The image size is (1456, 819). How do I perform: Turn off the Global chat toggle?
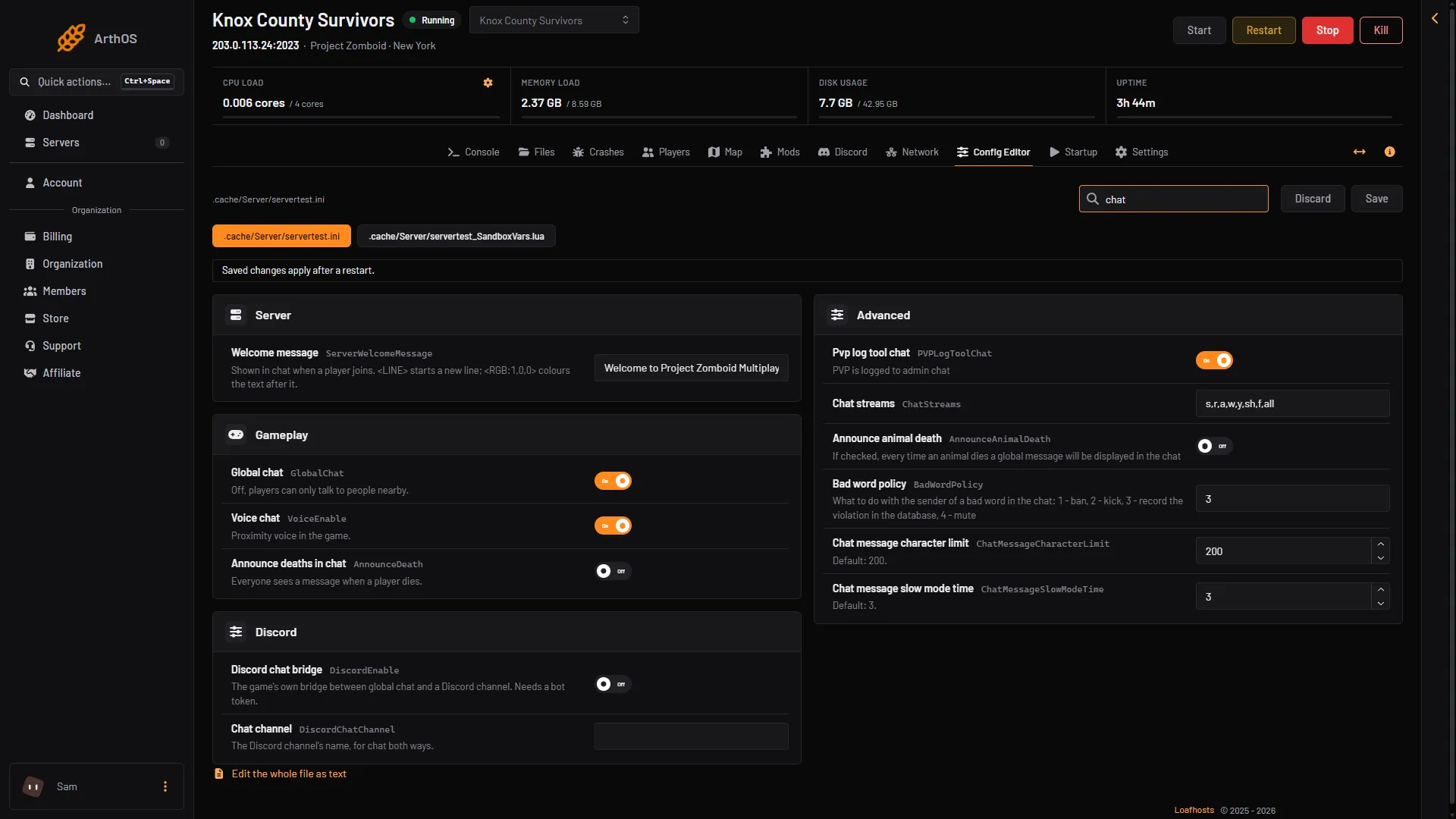(x=613, y=481)
